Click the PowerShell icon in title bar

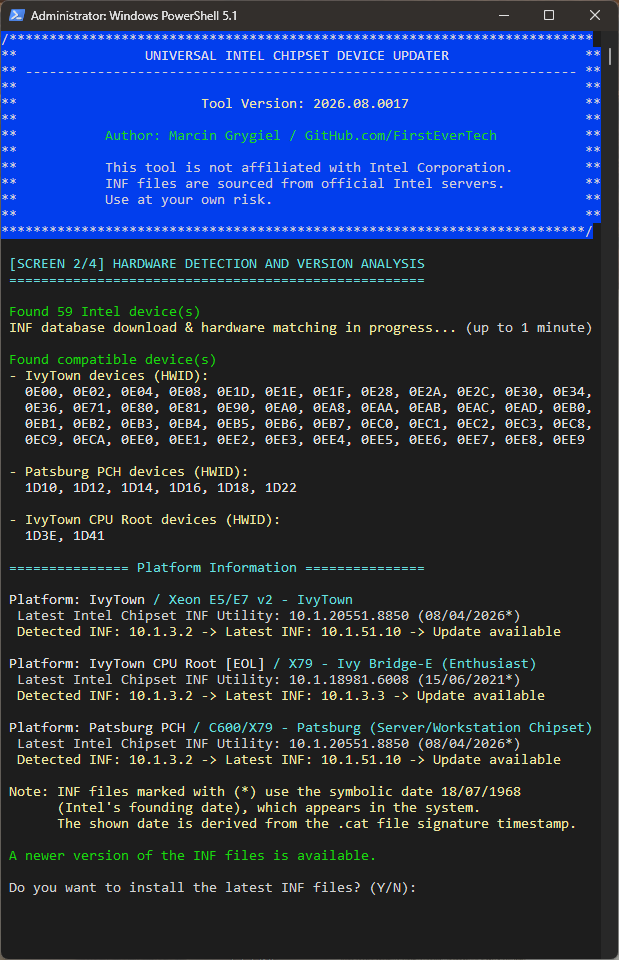tap(17, 15)
